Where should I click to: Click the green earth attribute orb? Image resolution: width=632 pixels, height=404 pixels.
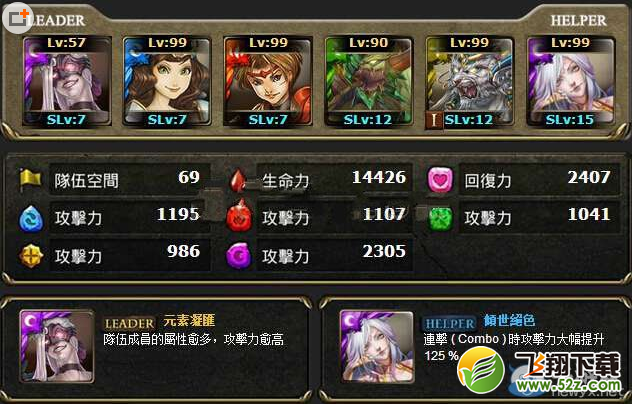pos(440,218)
